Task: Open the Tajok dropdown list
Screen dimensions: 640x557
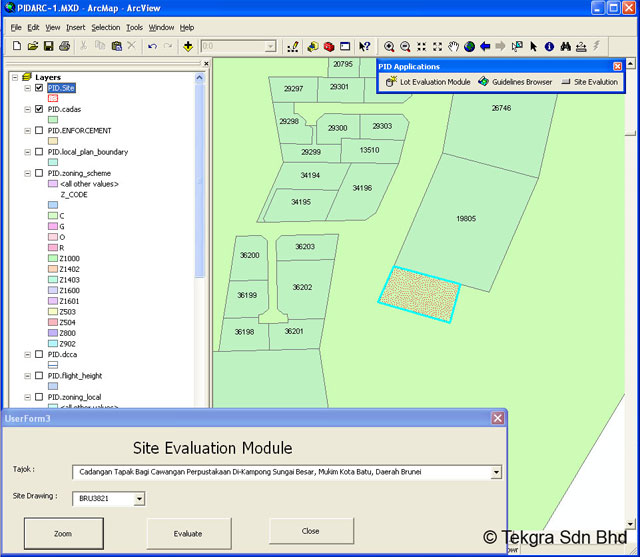Action: [x=496, y=473]
